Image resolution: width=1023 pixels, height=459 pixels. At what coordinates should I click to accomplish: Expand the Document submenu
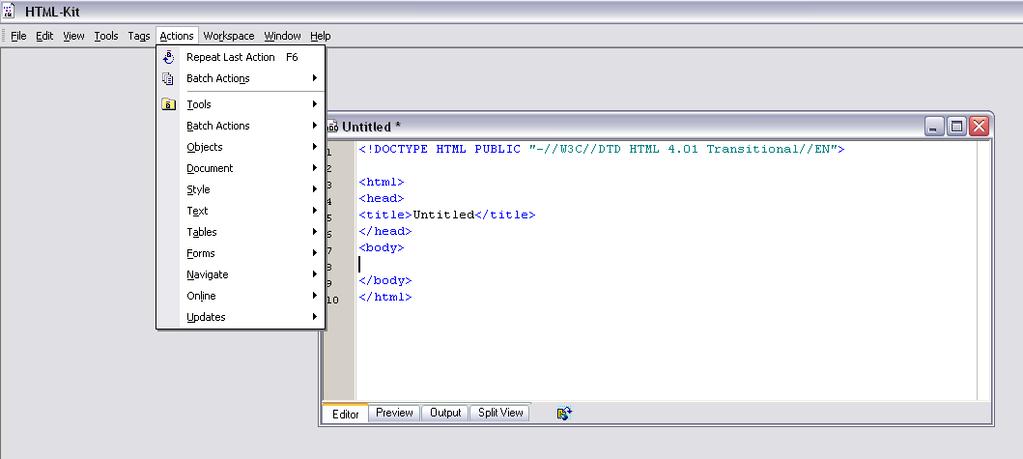pyautogui.click(x=241, y=168)
